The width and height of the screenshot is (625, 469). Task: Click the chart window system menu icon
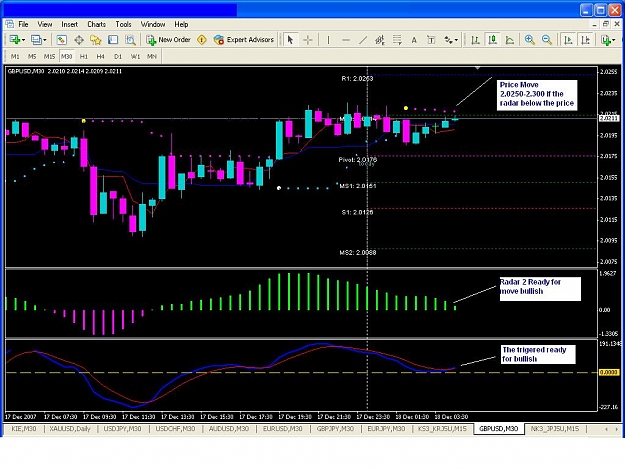click(9, 24)
